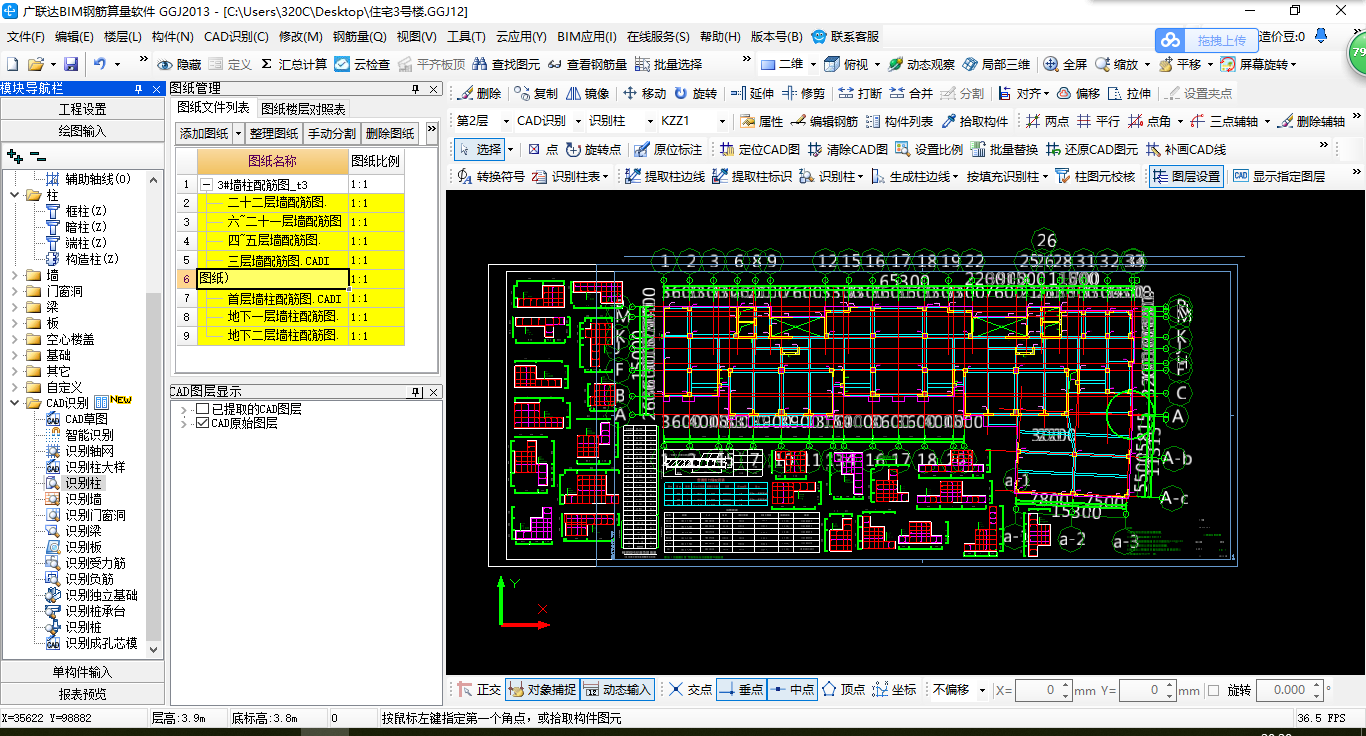Click 编辑钢筋 edit rebar tool
This screenshot has height=736, width=1366.
pyautogui.click(x=824, y=121)
